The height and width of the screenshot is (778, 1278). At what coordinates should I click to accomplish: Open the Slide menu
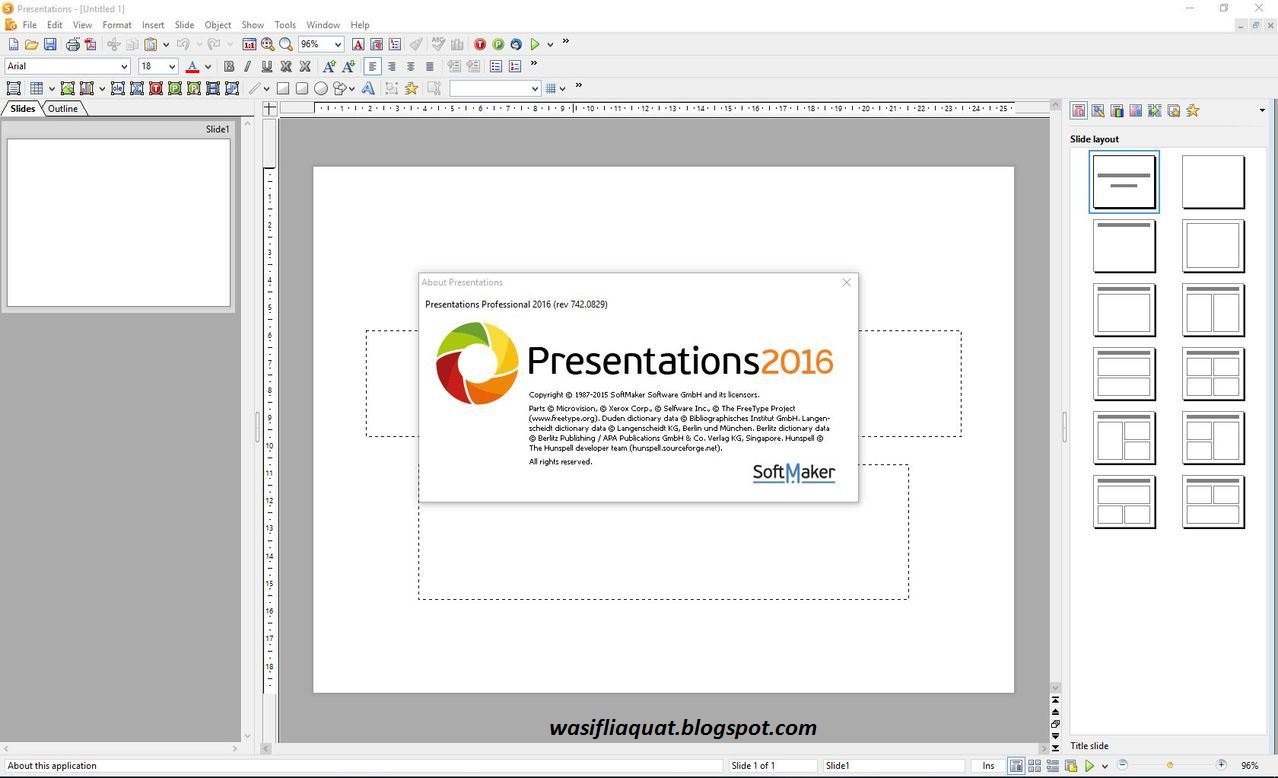pos(184,25)
